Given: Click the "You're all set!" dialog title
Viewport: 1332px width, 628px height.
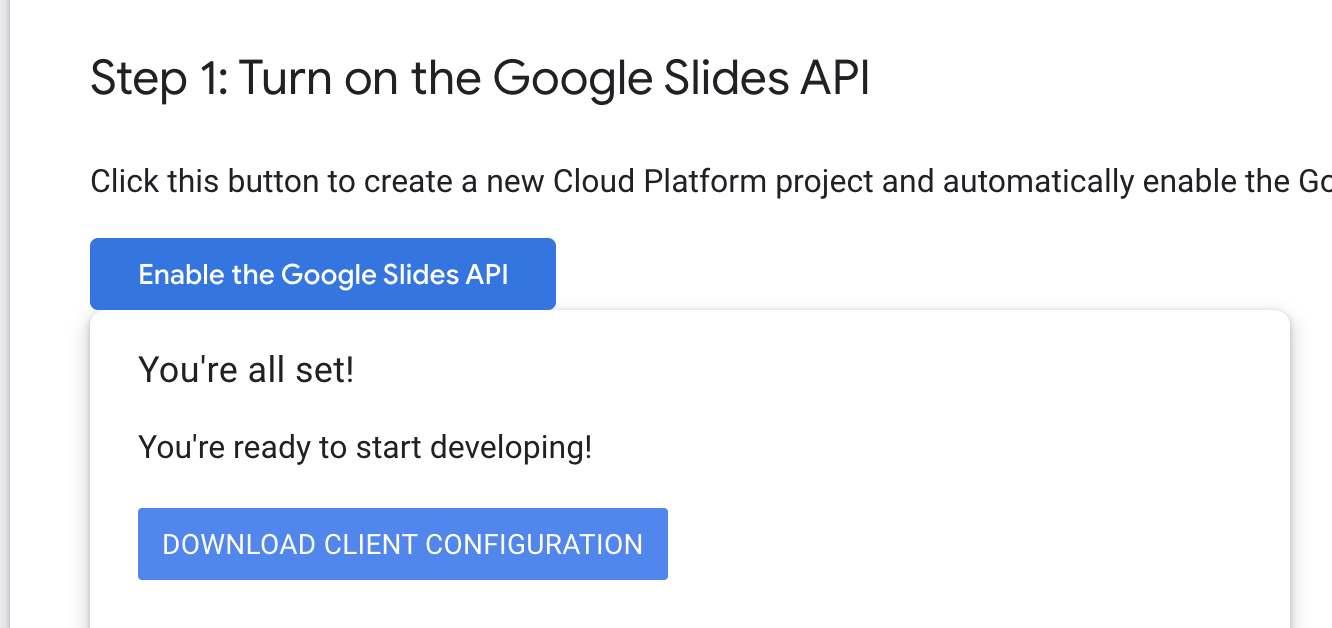Looking at the screenshot, I should coord(246,371).
